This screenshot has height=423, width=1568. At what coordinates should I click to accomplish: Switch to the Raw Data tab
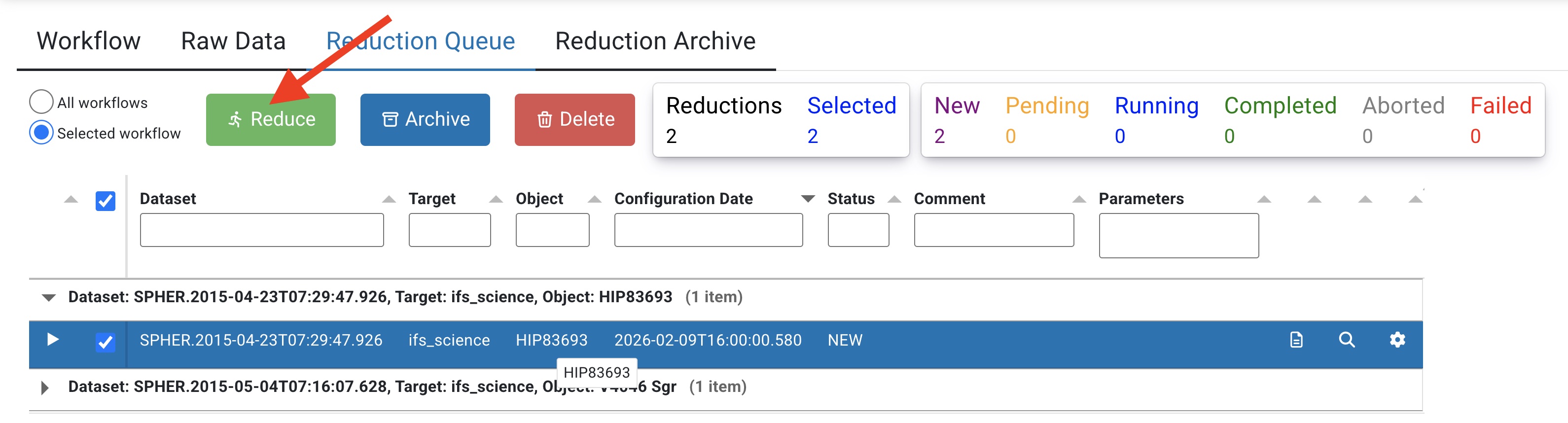coord(233,41)
